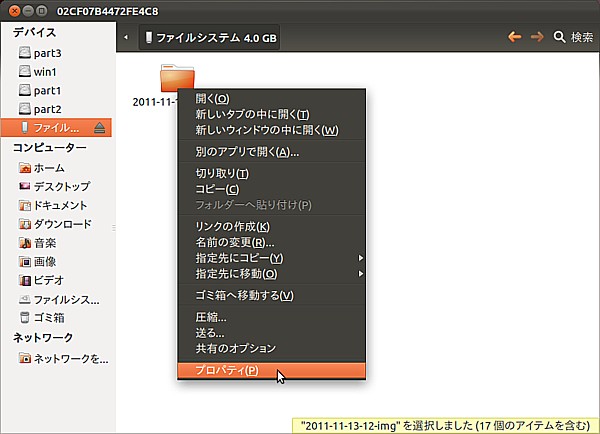Click the ファイルシス... computer filesystem icon

25,299
